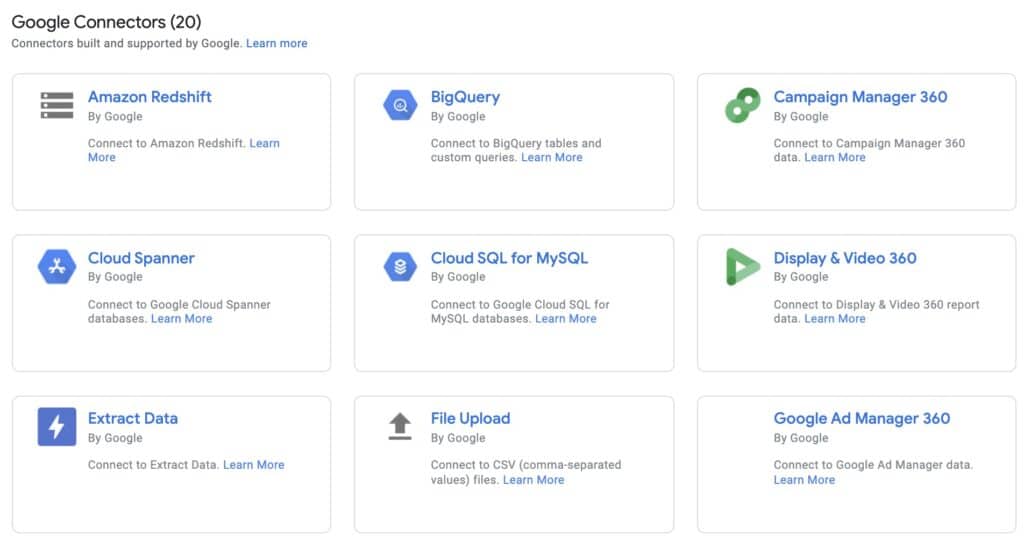Click the Extract Data lightning bolt icon
This screenshot has height=543, width=1024.
tap(57, 427)
